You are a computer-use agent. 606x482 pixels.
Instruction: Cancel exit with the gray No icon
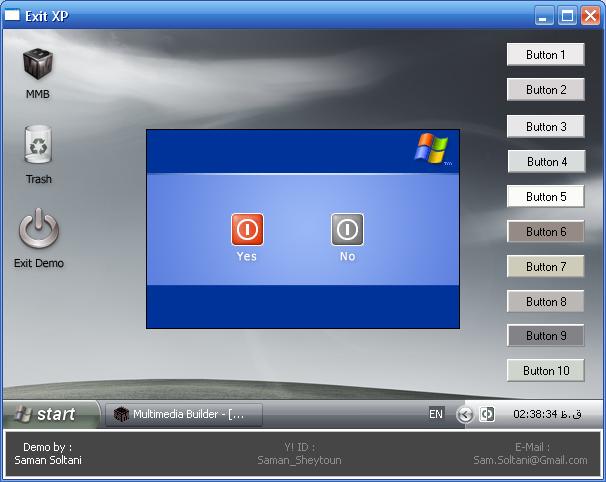pyautogui.click(x=347, y=229)
